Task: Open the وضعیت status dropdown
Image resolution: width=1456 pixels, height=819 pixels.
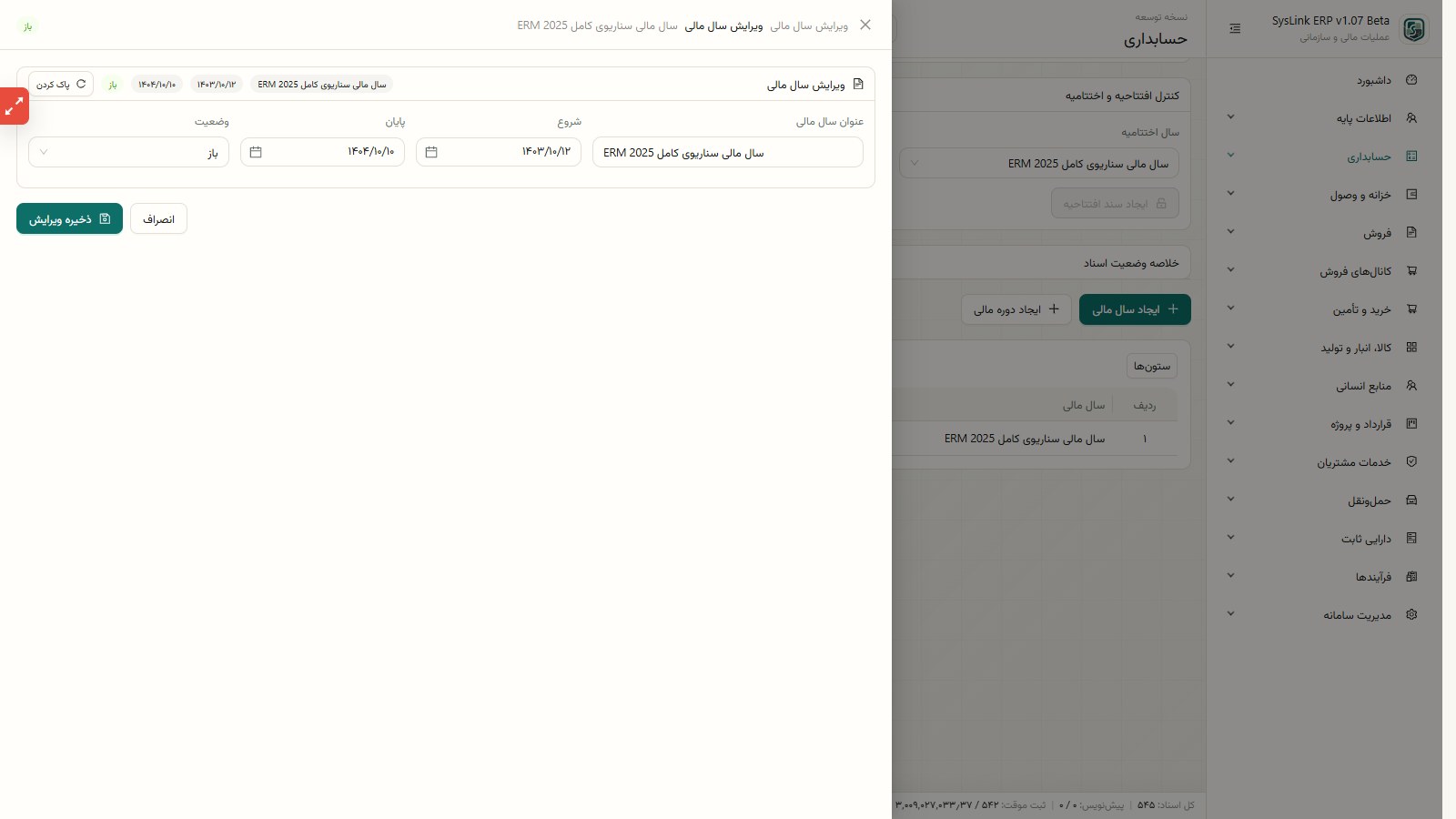Action: click(x=129, y=152)
